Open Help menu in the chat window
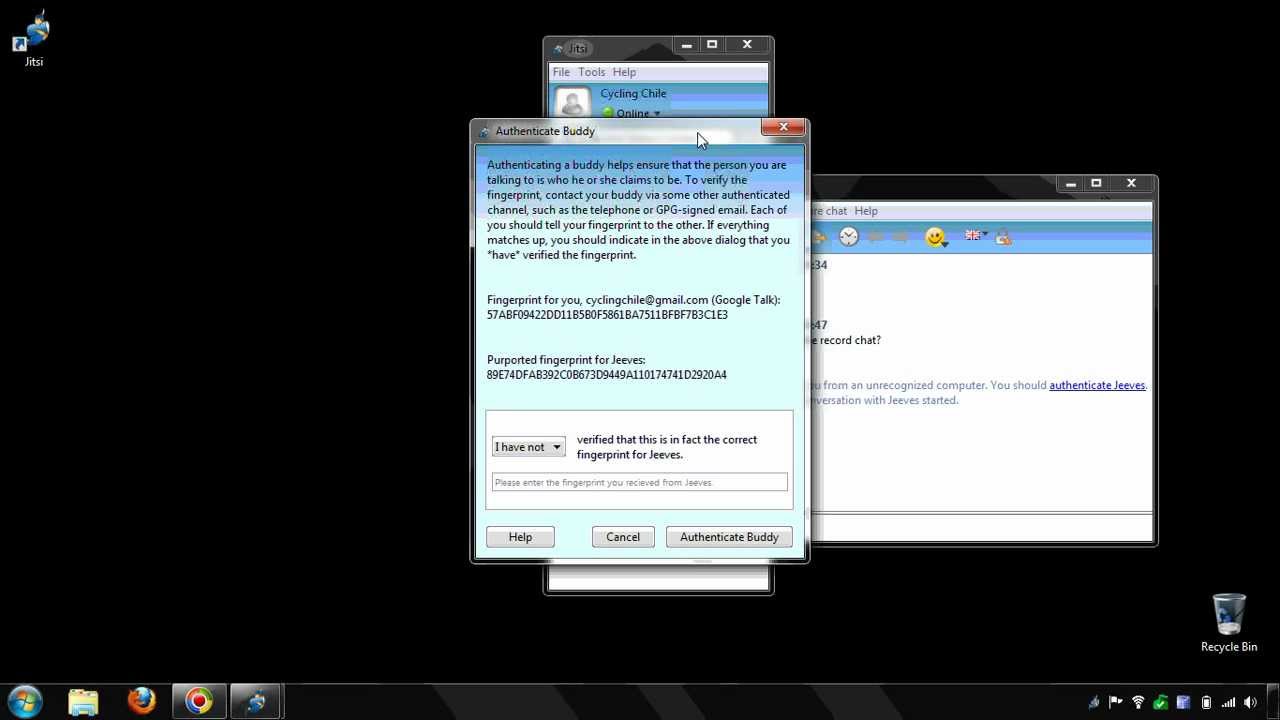This screenshot has width=1280, height=720. [866, 211]
